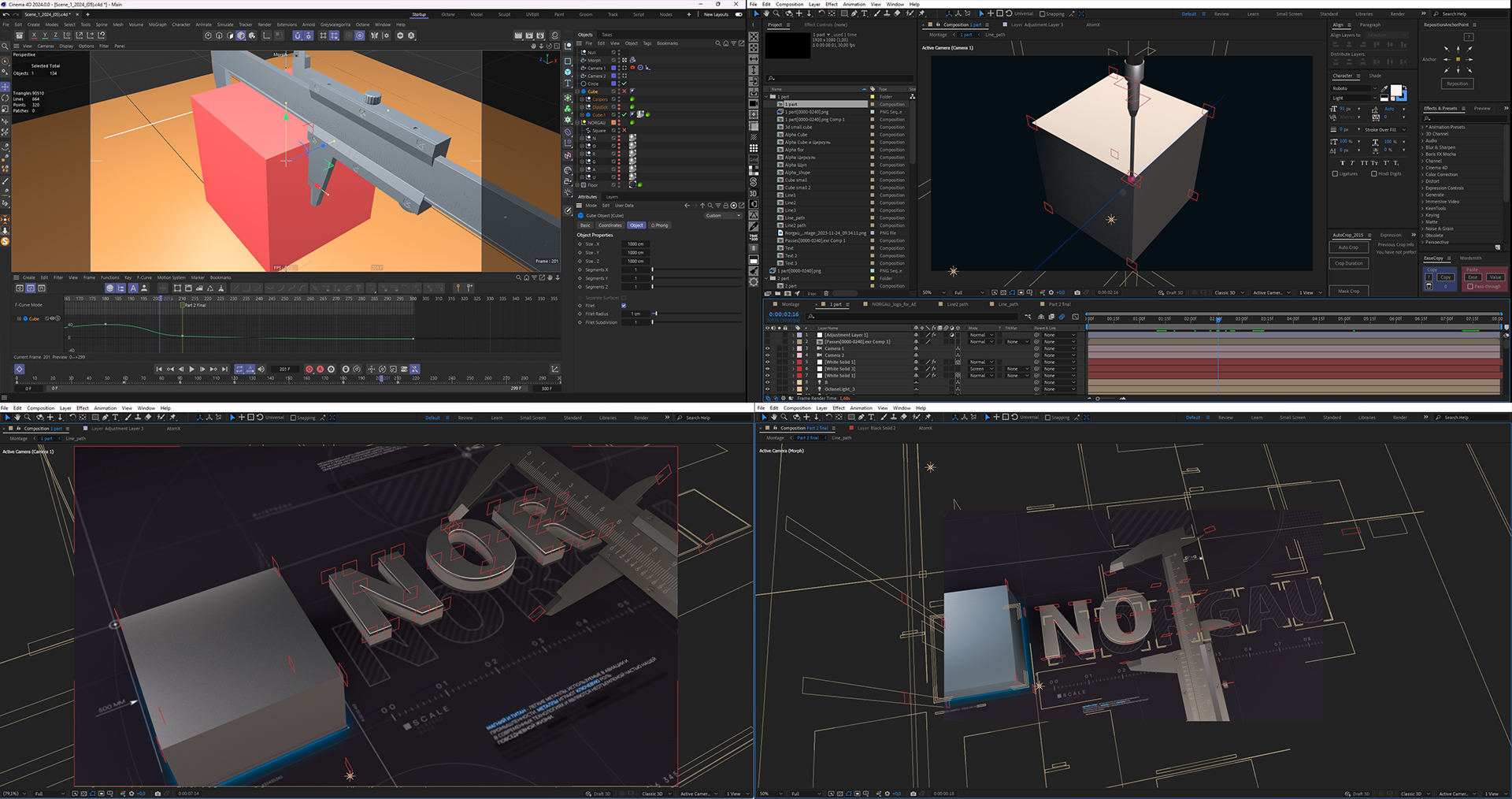Select the Puppet Pin tool in After Effects

[921, 13]
